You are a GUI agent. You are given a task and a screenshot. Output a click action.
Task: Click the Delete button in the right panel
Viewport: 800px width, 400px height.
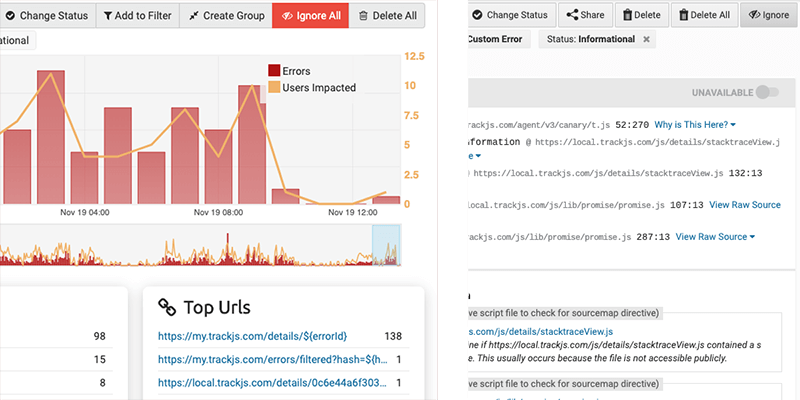point(641,15)
